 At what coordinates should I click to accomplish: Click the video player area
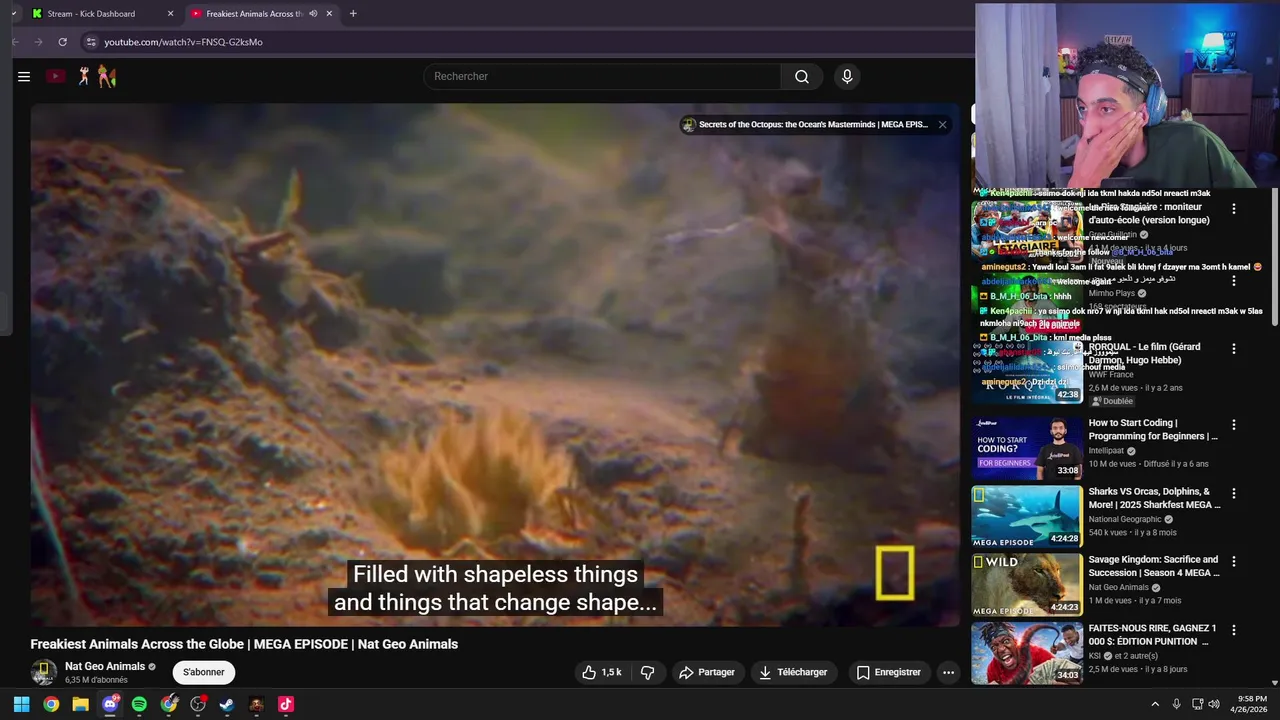(x=495, y=365)
